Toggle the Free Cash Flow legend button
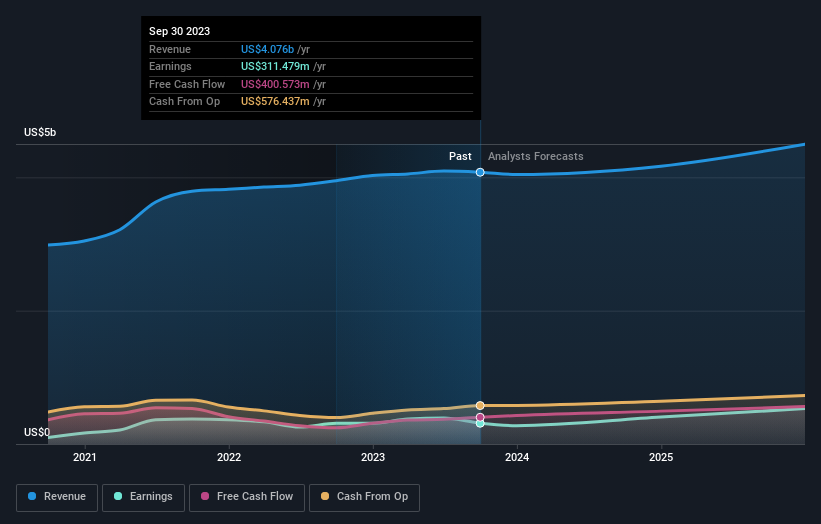Image resolution: width=821 pixels, height=524 pixels. tap(247, 497)
